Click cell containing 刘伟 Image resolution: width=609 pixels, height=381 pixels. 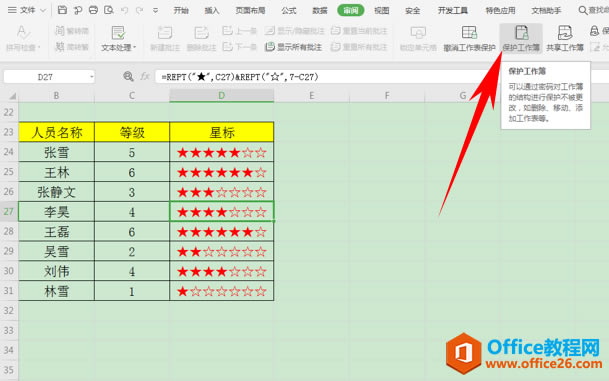57,271
